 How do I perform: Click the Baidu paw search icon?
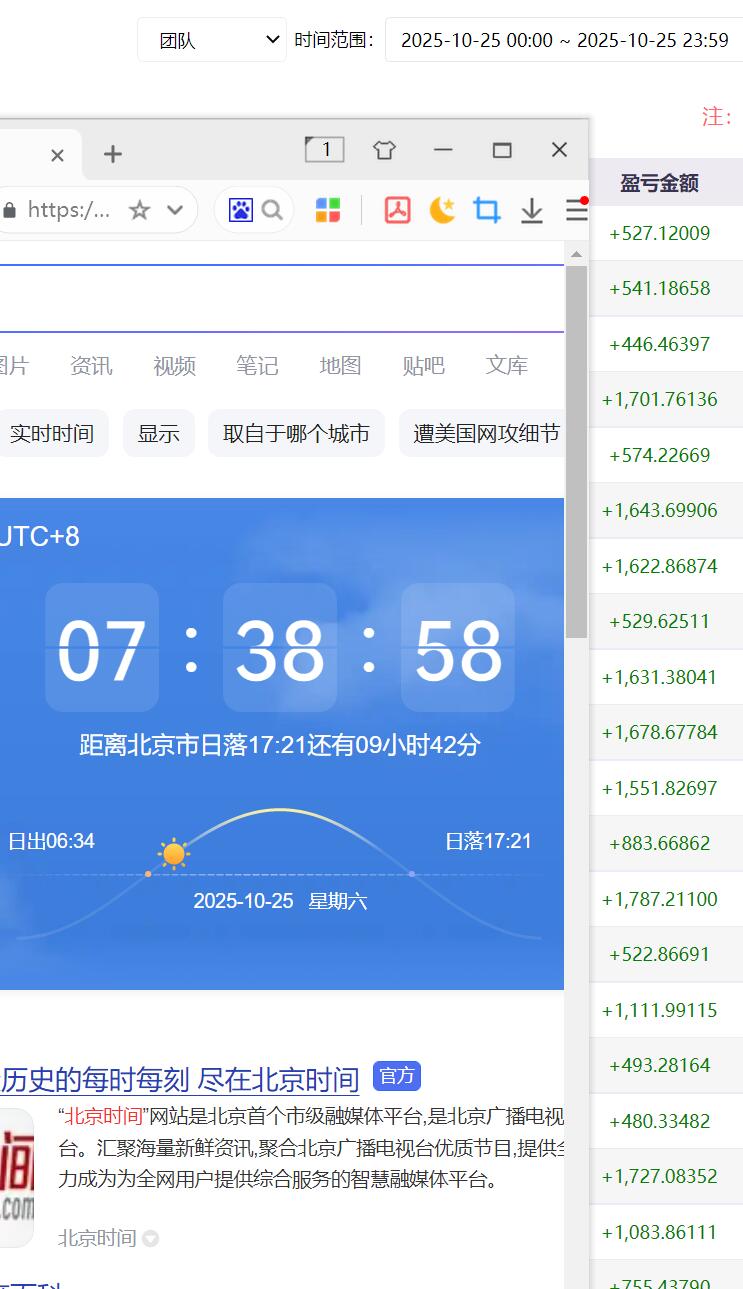click(241, 210)
